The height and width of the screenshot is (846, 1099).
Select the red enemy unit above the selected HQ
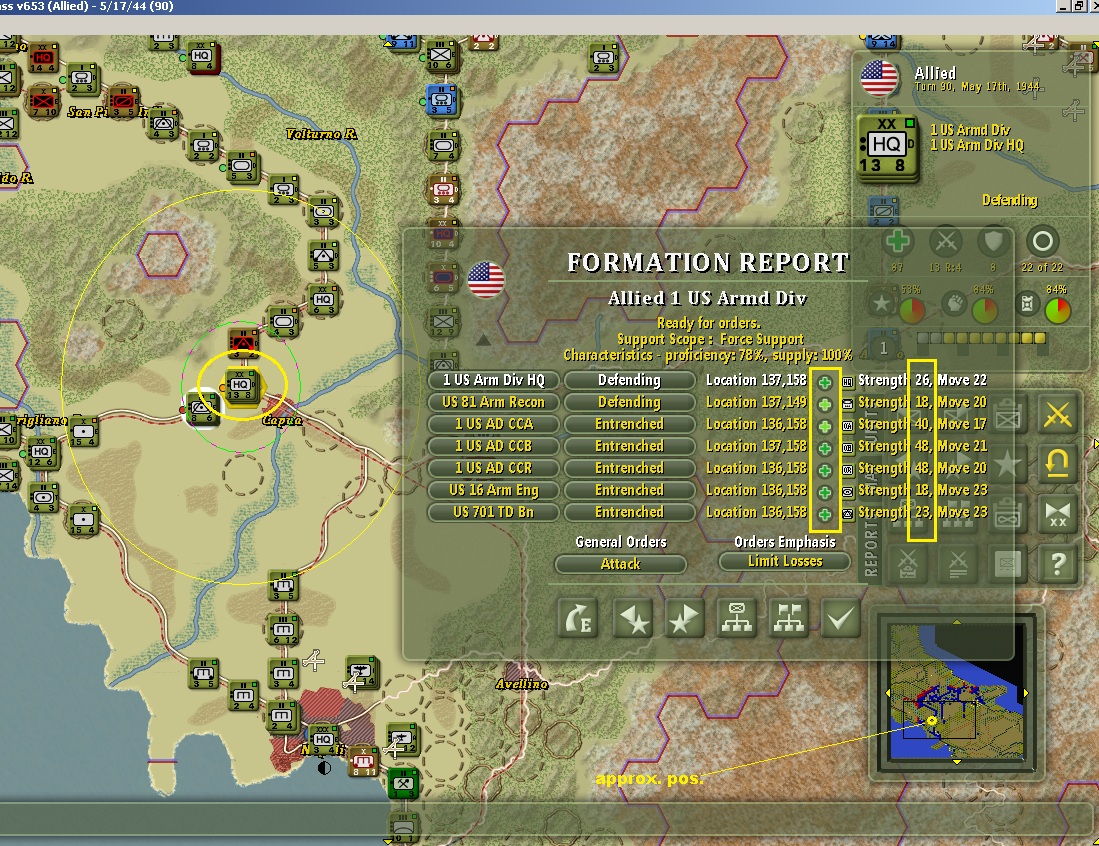point(243,342)
